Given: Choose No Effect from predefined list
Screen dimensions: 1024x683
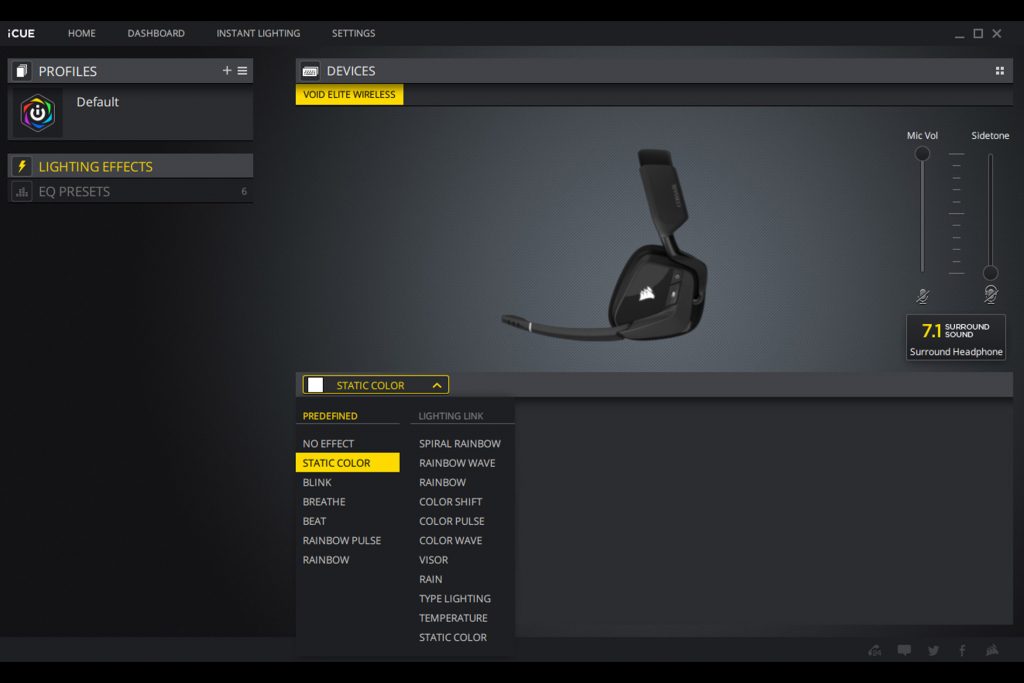Looking at the screenshot, I should (328, 443).
